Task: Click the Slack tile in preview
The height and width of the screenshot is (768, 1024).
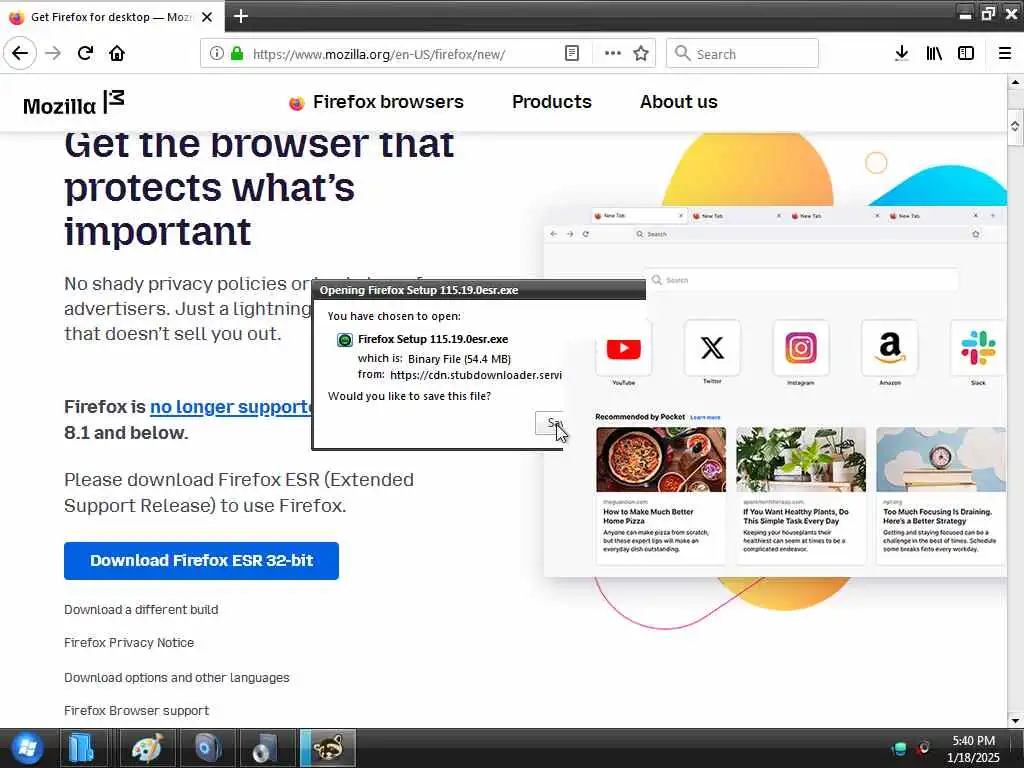Action: 978,348
